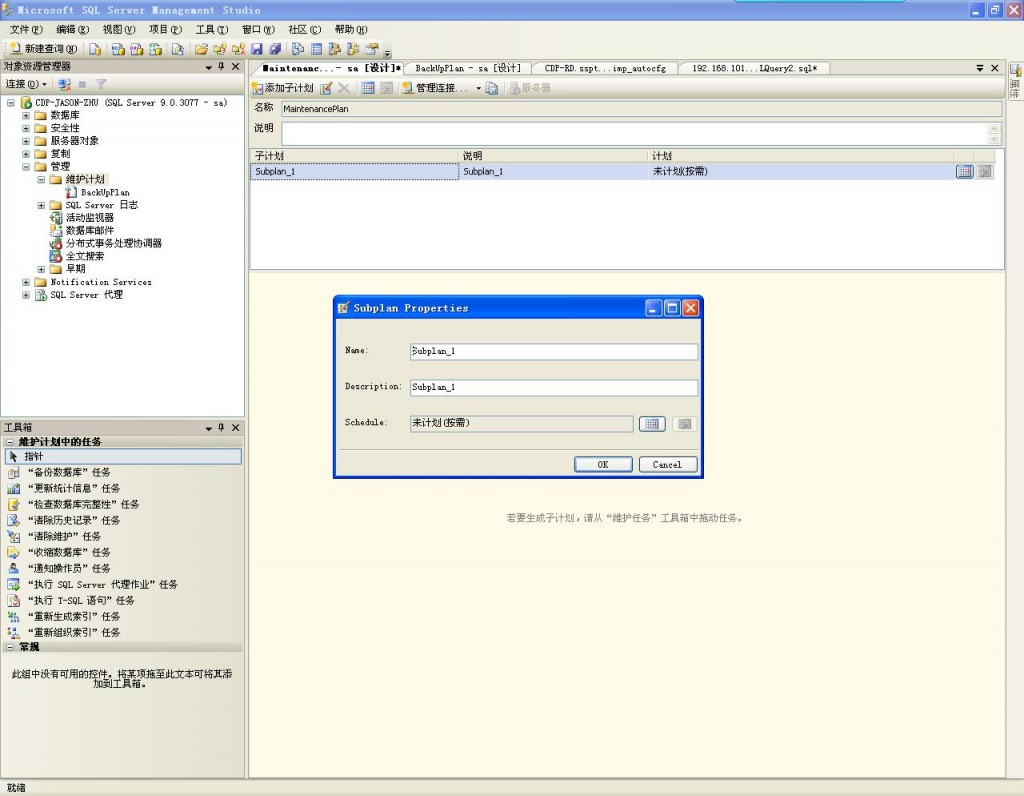Open the 工具 menu
1024x796 pixels.
coord(204,30)
